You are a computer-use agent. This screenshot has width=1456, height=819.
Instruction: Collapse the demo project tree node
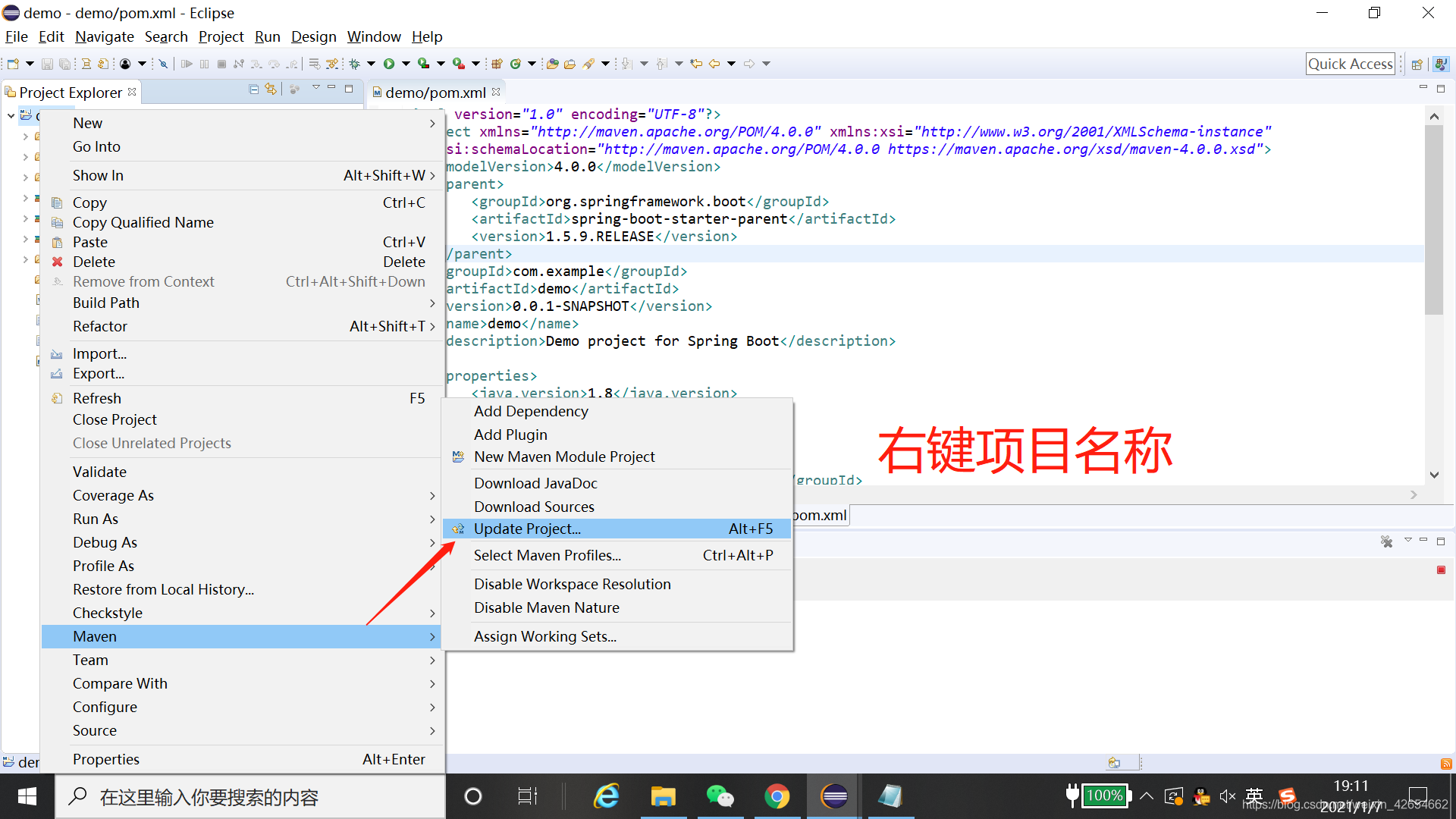point(11,115)
